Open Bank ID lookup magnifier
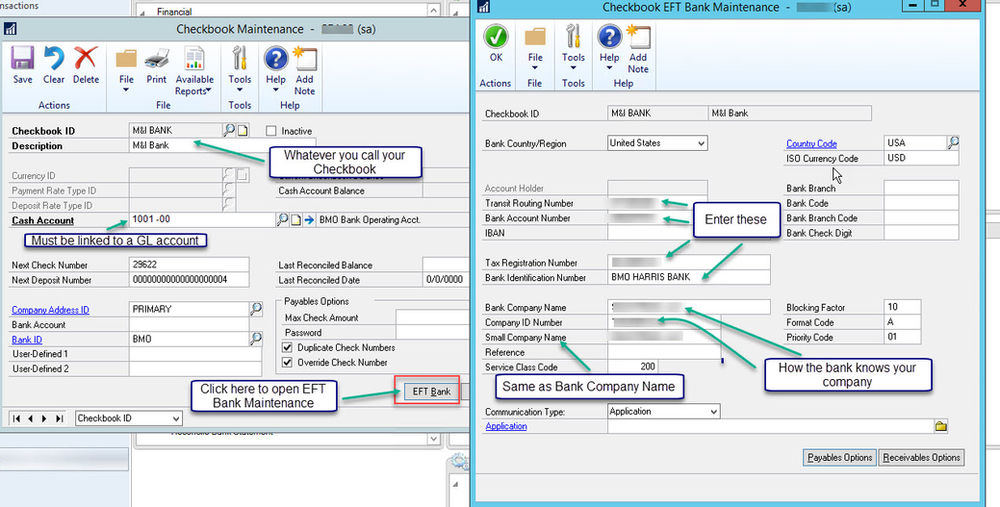This screenshot has width=1000, height=507. [x=256, y=339]
